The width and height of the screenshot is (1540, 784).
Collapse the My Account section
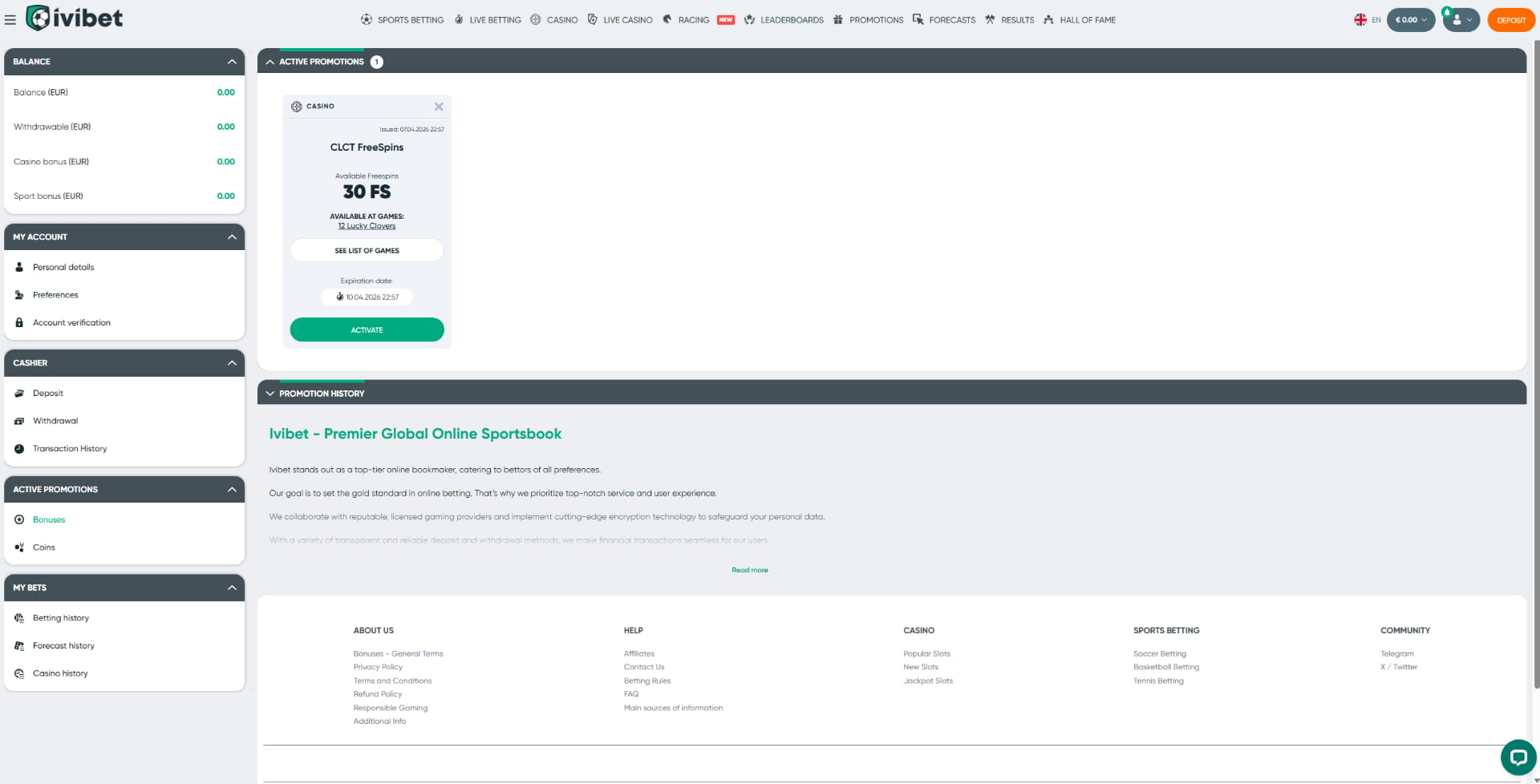coord(232,237)
